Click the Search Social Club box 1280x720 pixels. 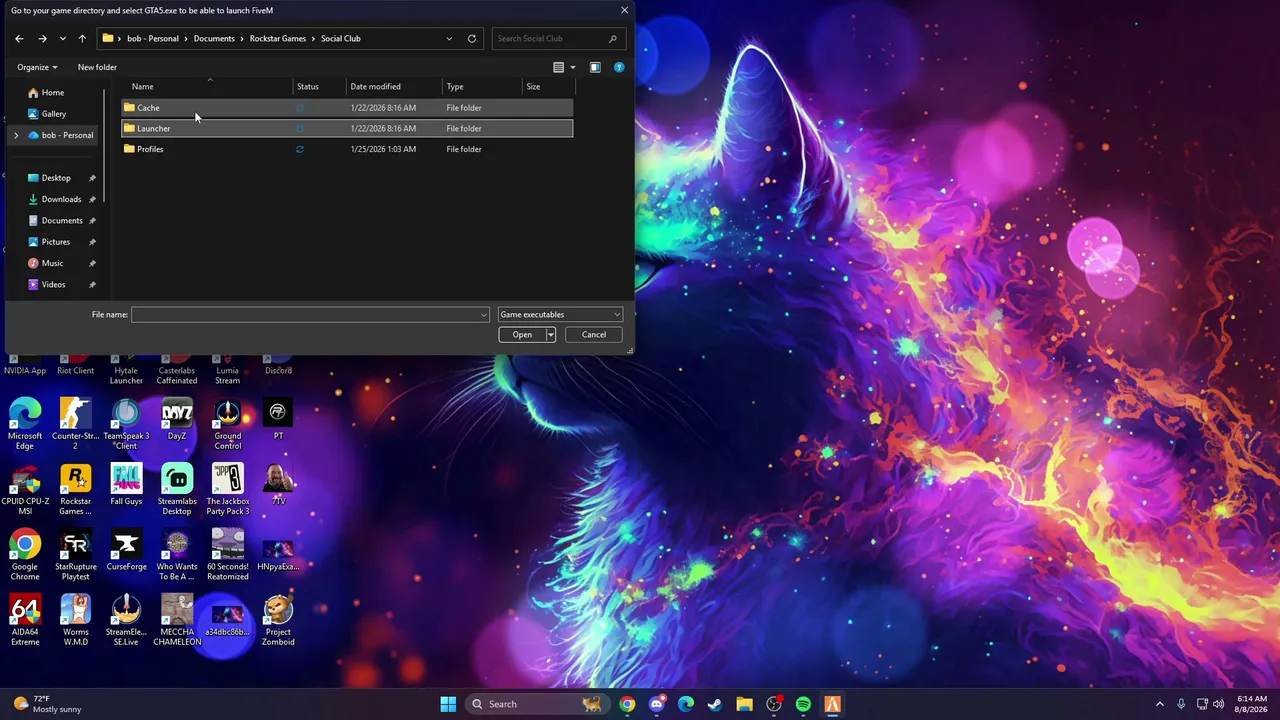click(x=558, y=39)
